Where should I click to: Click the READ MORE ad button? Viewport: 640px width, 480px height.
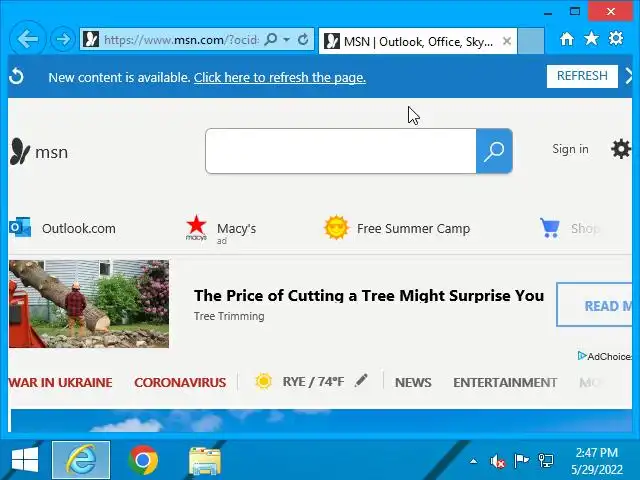point(594,305)
